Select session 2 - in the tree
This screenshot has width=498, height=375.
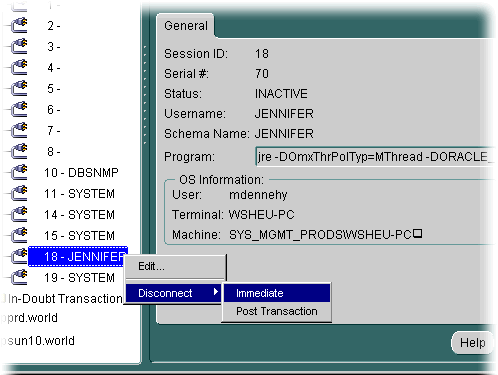tap(54, 26)
